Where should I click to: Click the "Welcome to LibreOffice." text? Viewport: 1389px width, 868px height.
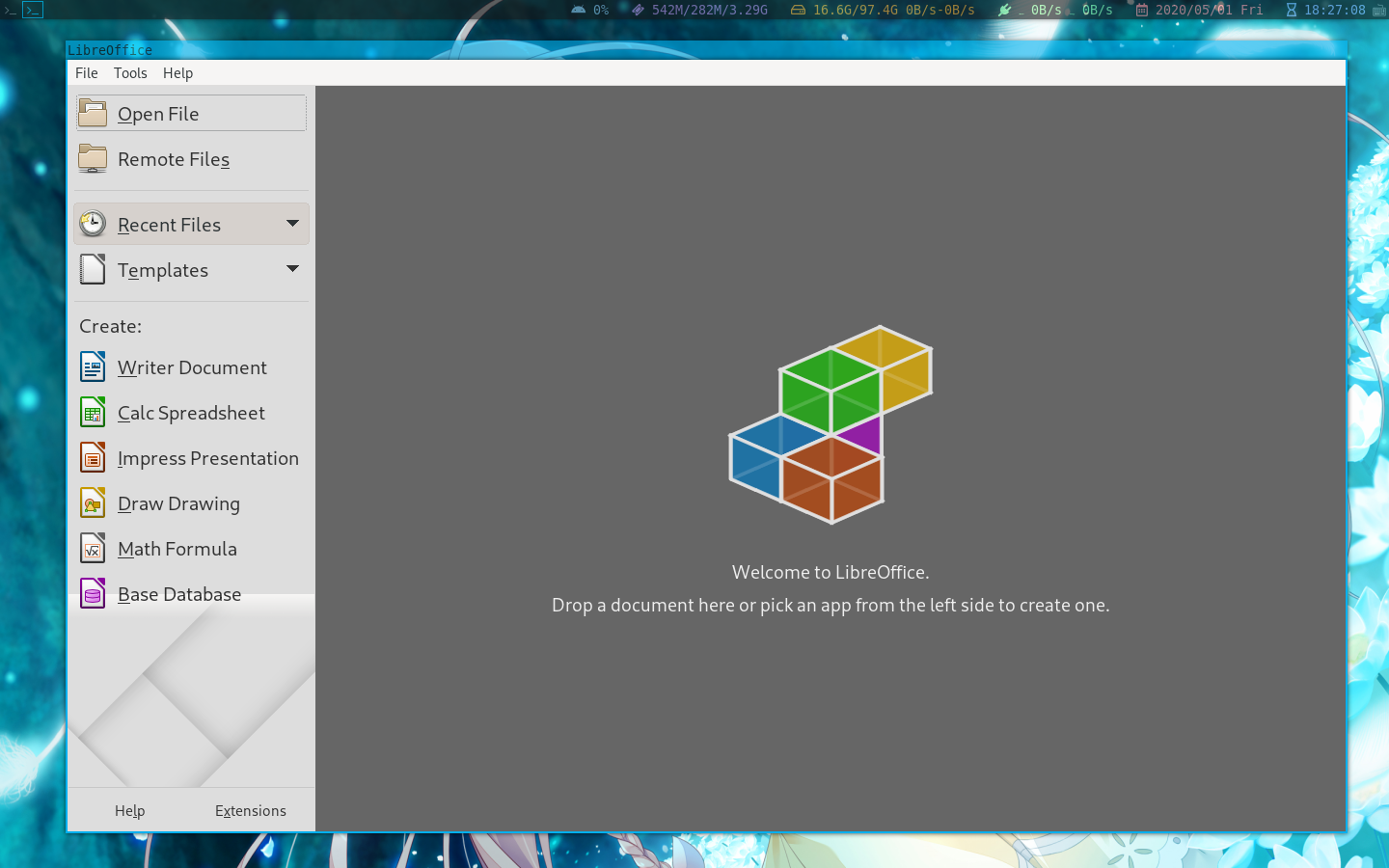coord(831,572)
